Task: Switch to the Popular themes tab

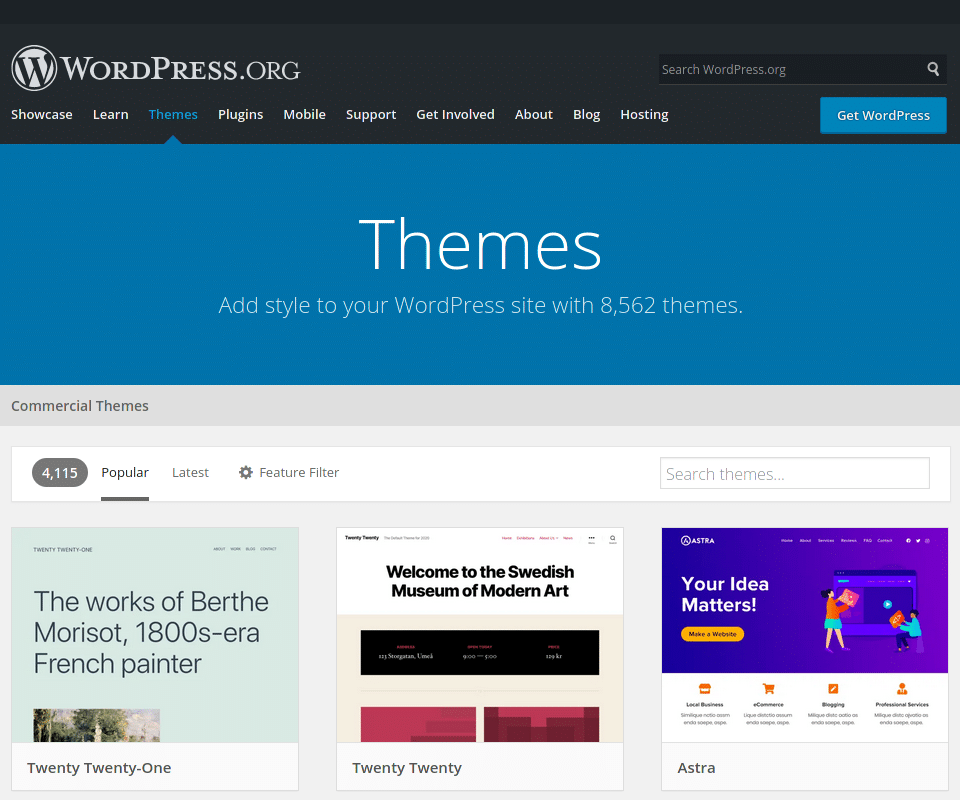Action: click(125, 472)
